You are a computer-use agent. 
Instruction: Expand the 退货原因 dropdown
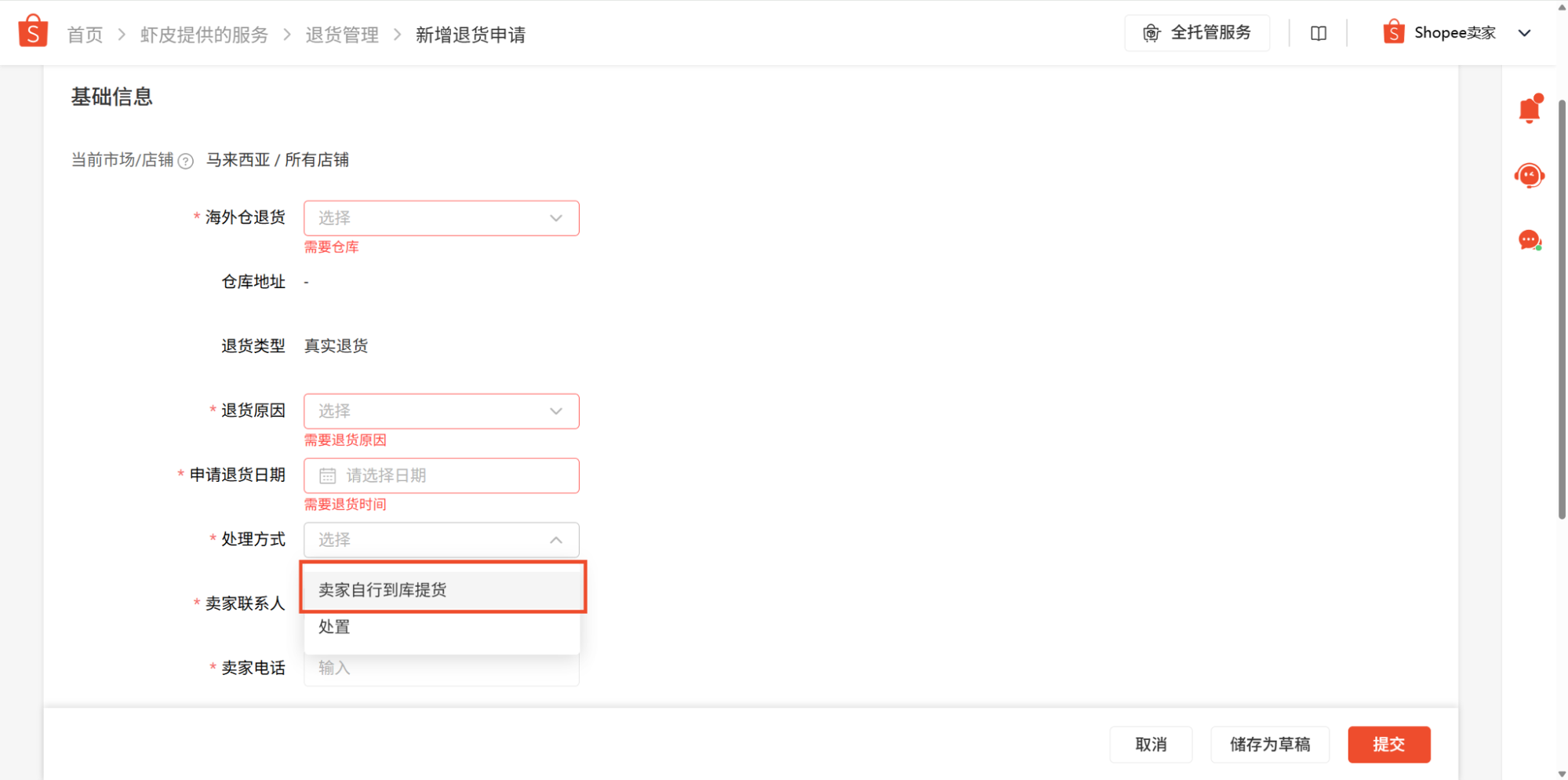click(441, 411)
